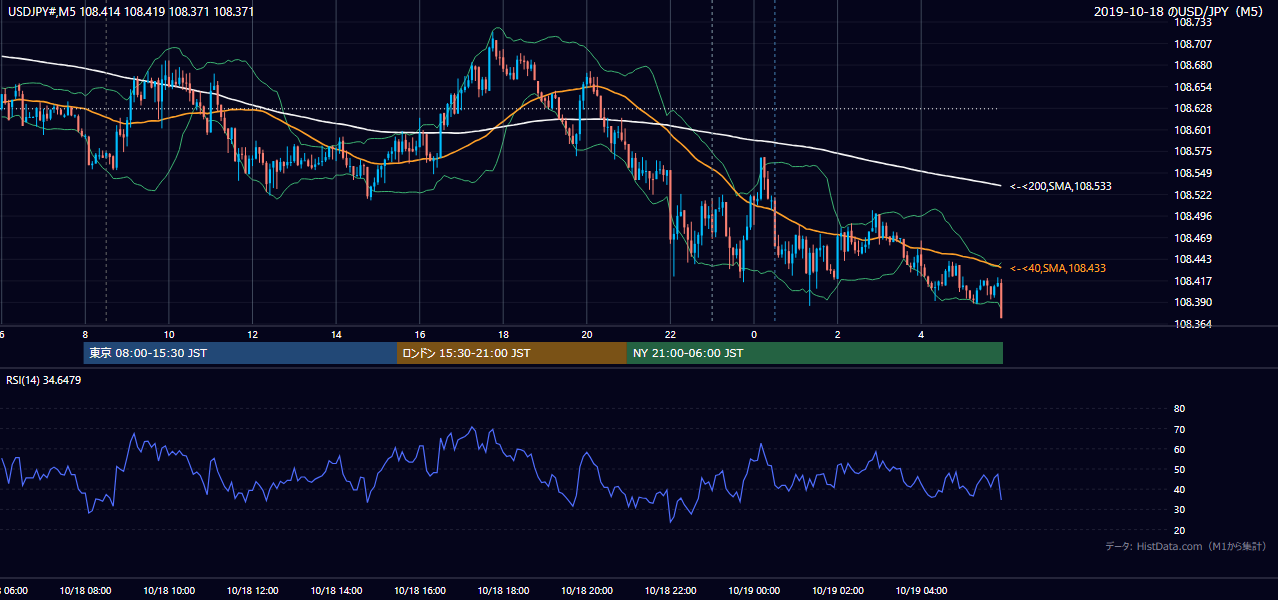Click the 200,SMA,108.533 indicator label
This screenshot has width=1278, height=600.
pos(1060,186)
